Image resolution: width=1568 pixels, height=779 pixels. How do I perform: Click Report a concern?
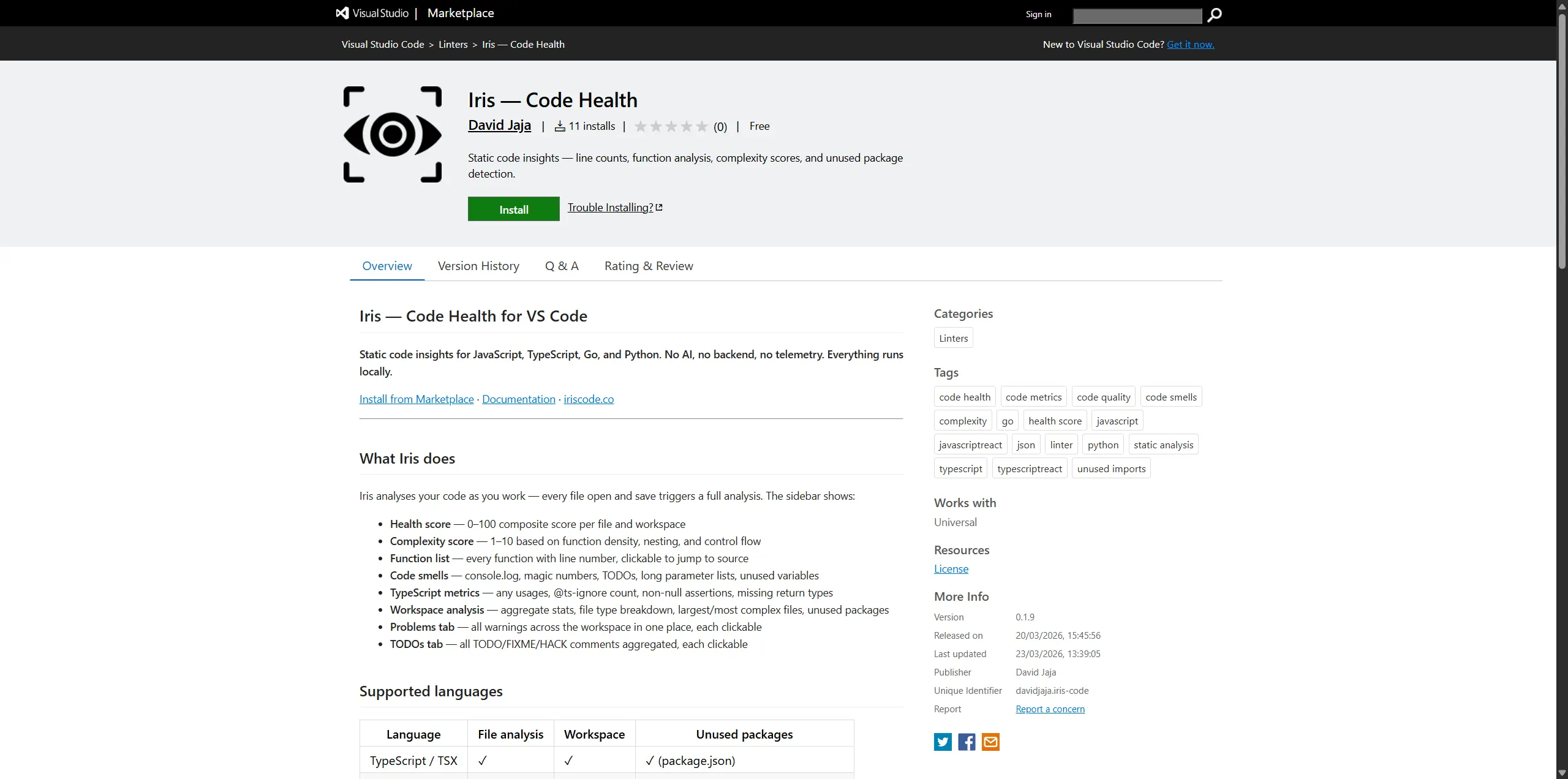click(1049, 709)
